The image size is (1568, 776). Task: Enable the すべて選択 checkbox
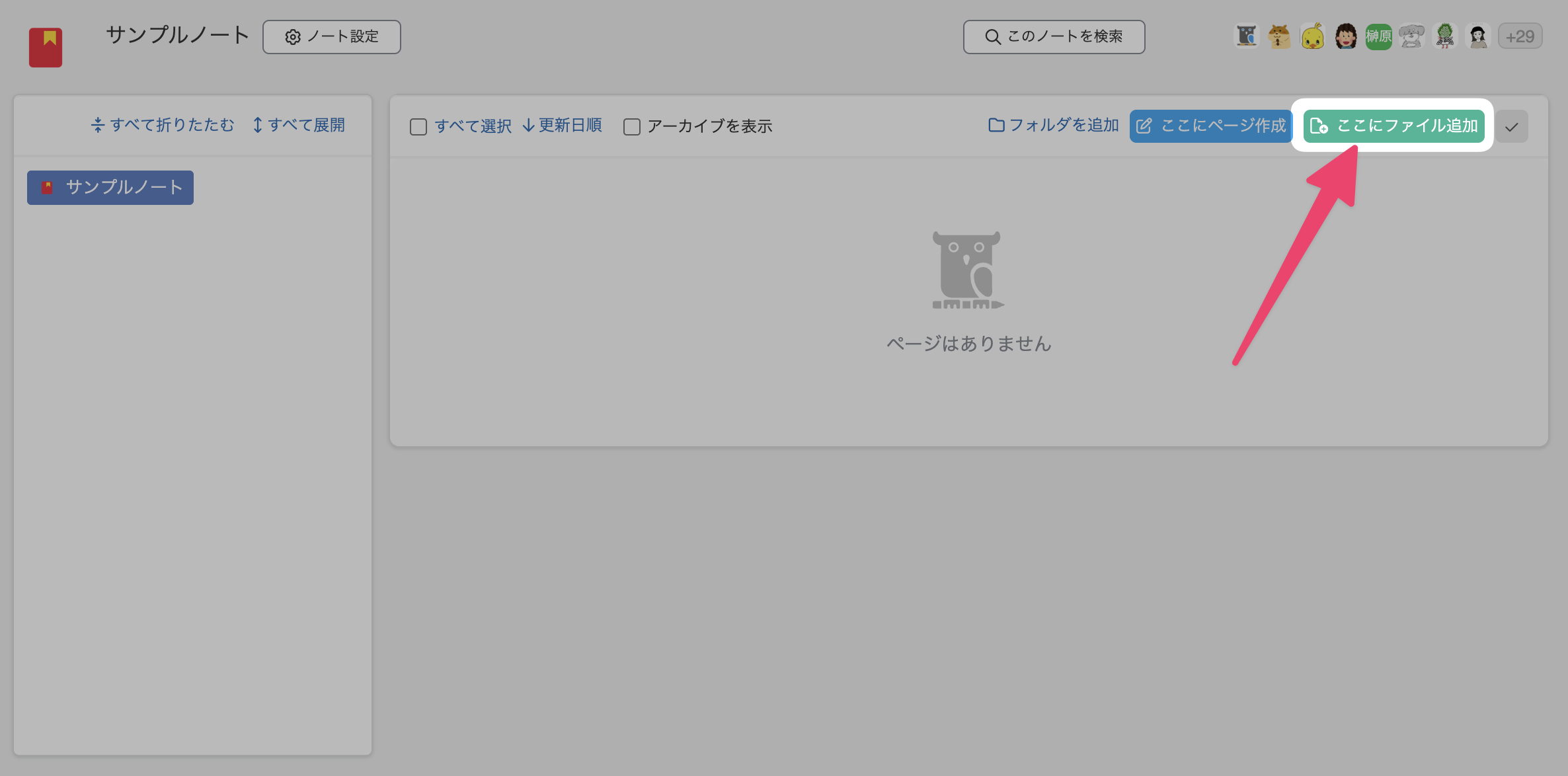[418, 126]
